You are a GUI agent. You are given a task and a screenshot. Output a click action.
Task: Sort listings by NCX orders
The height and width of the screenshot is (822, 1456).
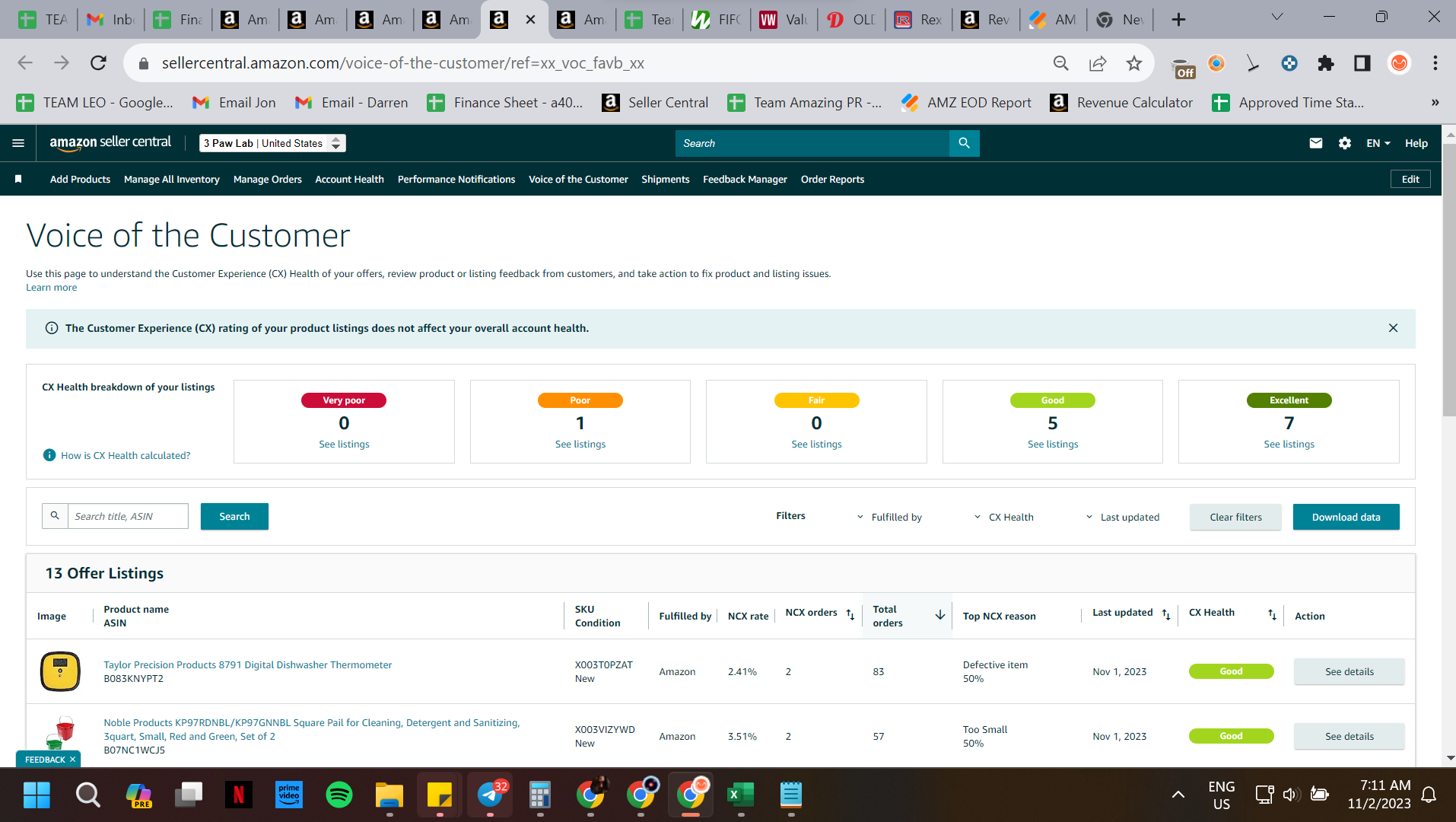(x=850, y=614)
